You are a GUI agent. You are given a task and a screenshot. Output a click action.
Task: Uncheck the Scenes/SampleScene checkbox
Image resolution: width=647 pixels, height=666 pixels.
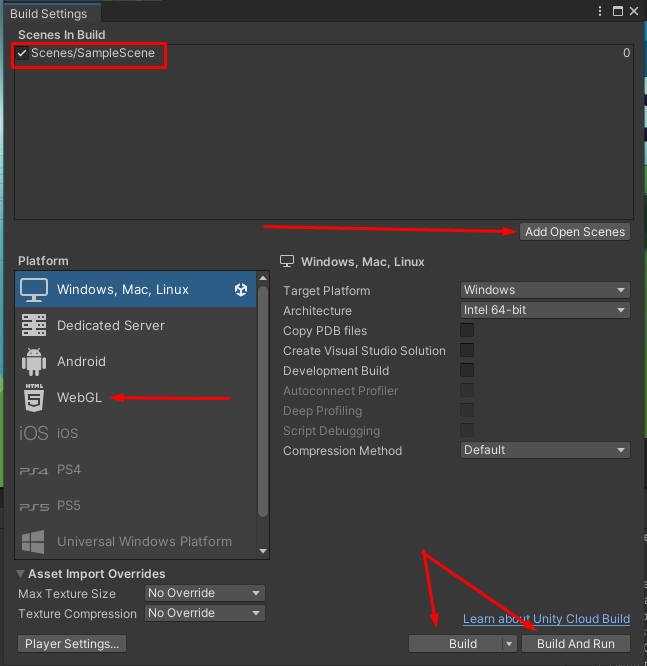22,53
